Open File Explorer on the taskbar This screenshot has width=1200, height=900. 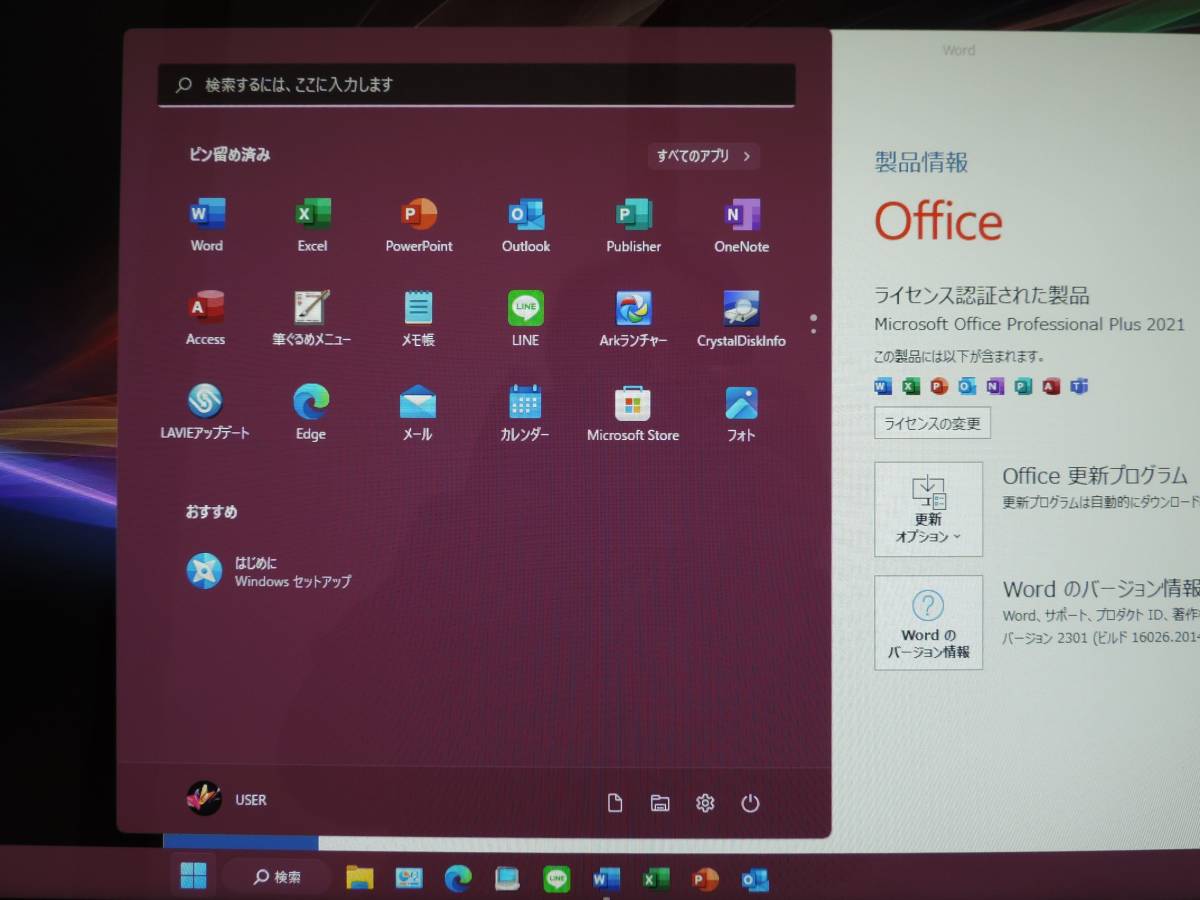pos(360,878)
